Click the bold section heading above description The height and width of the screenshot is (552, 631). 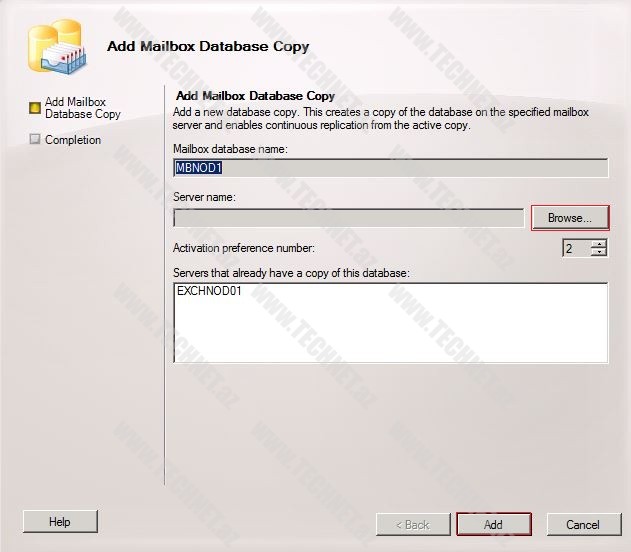[x=255, y=96]
